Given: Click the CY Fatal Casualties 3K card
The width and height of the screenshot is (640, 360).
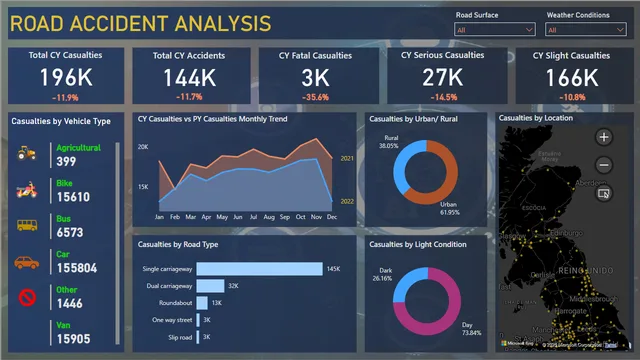Looking at the screenshot, I should tap(319, 76).
